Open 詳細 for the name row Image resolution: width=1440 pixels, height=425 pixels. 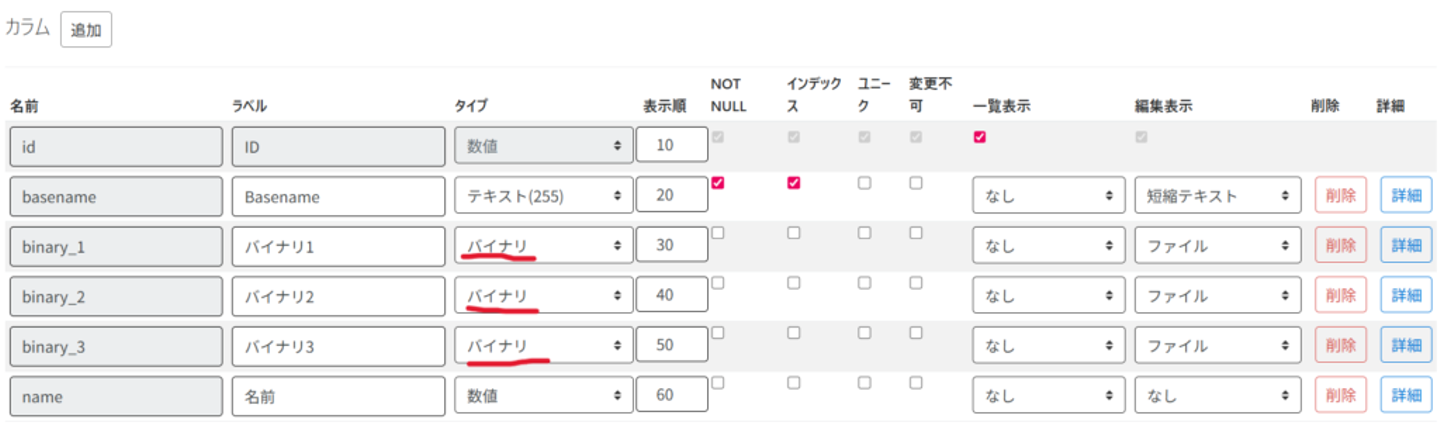pos(1405,395)
